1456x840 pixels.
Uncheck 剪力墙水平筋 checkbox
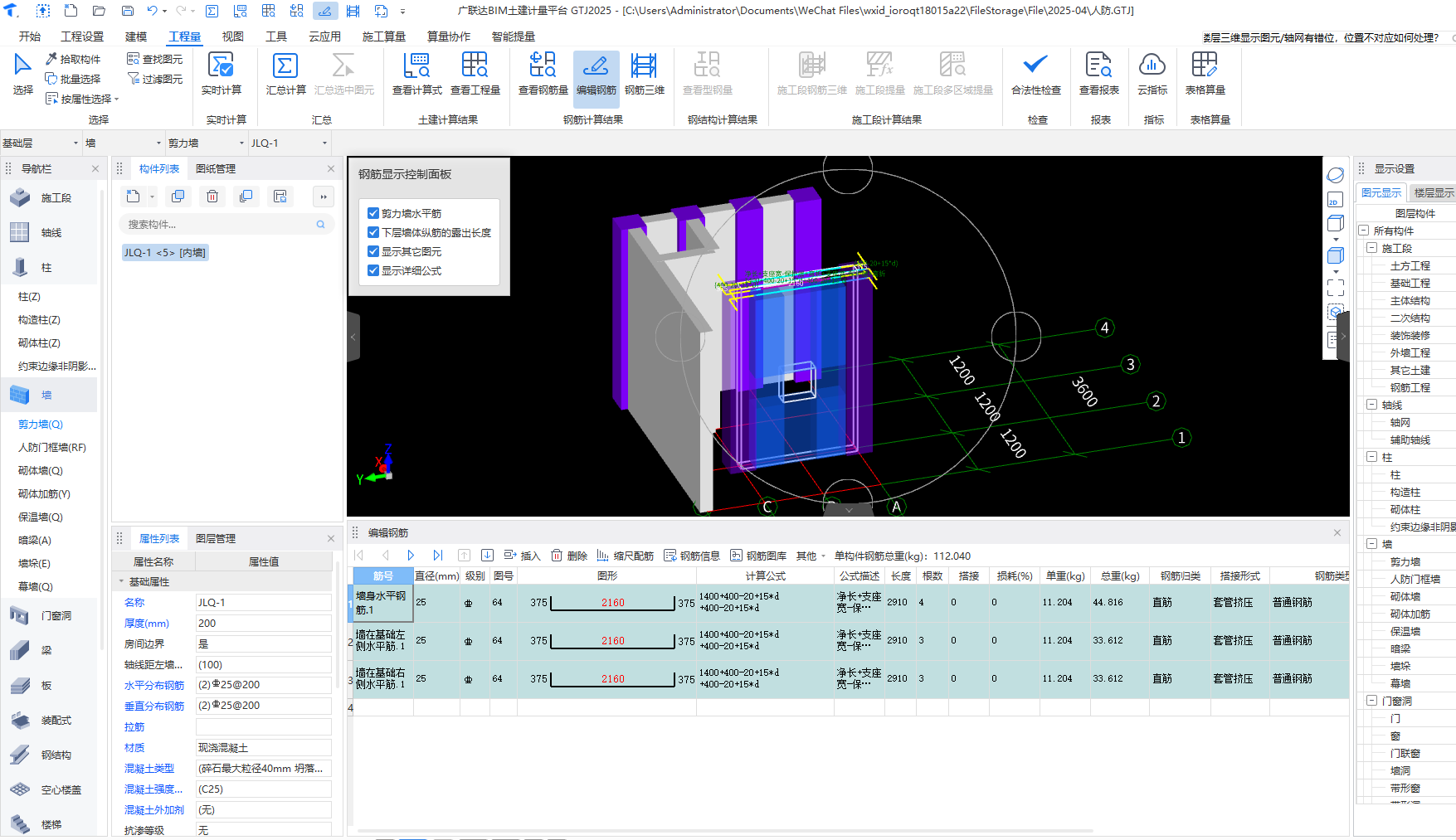point(373,213)
